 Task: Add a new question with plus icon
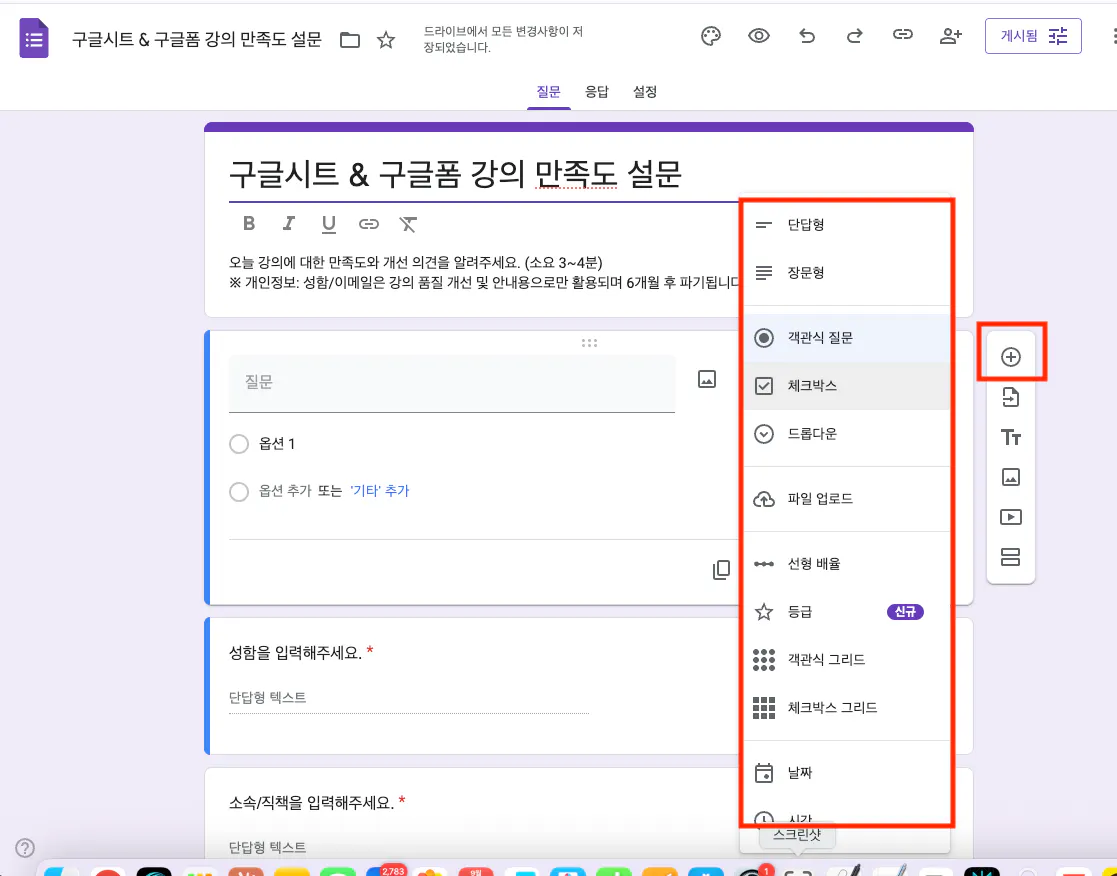(x=1011, y=357)
